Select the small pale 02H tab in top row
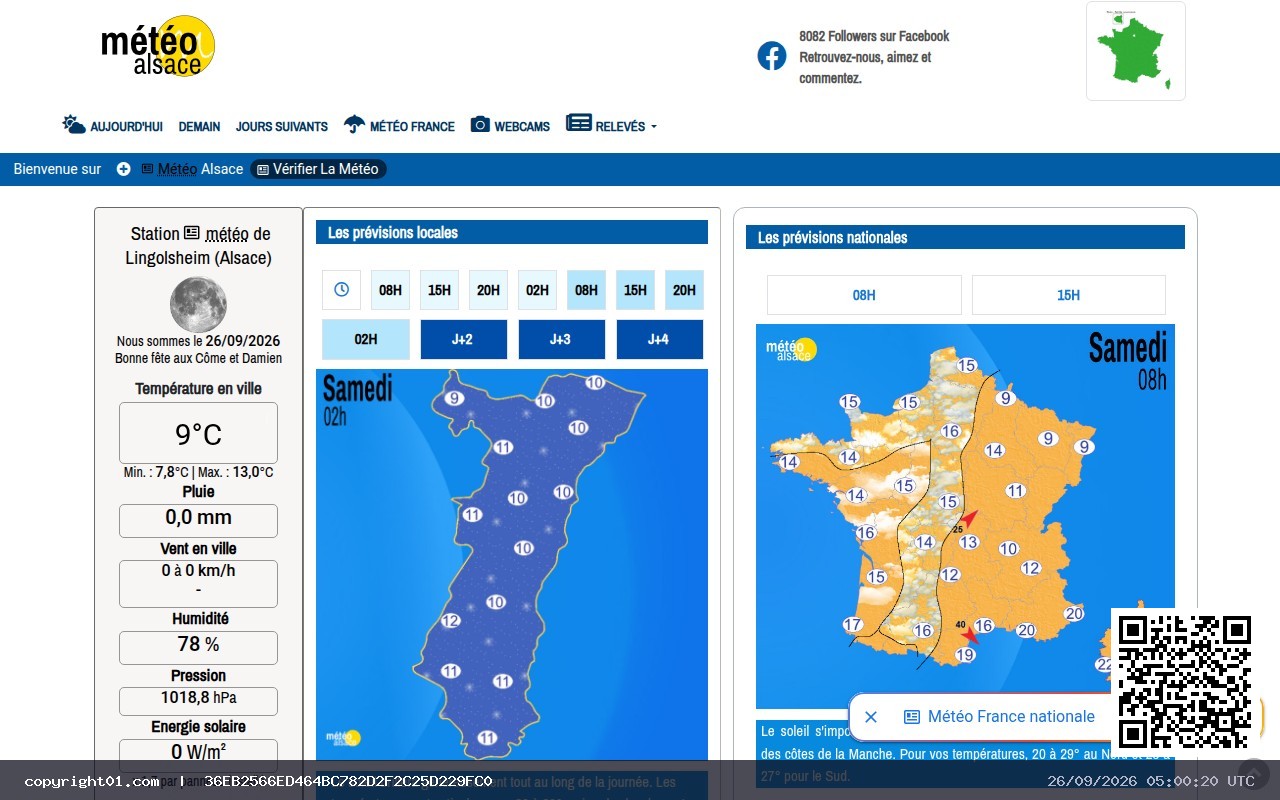The height and width of the screenshot is (800, 1280). [537, 290]
